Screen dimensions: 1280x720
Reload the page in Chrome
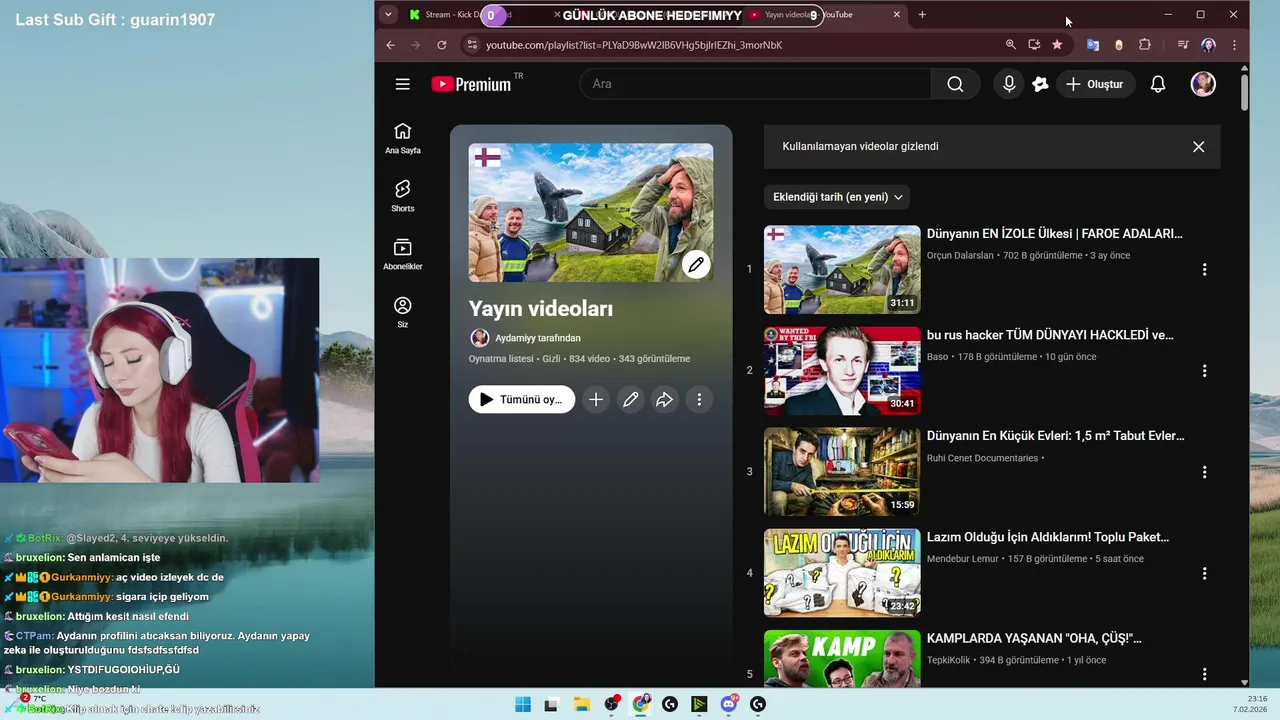coord(442,45)
